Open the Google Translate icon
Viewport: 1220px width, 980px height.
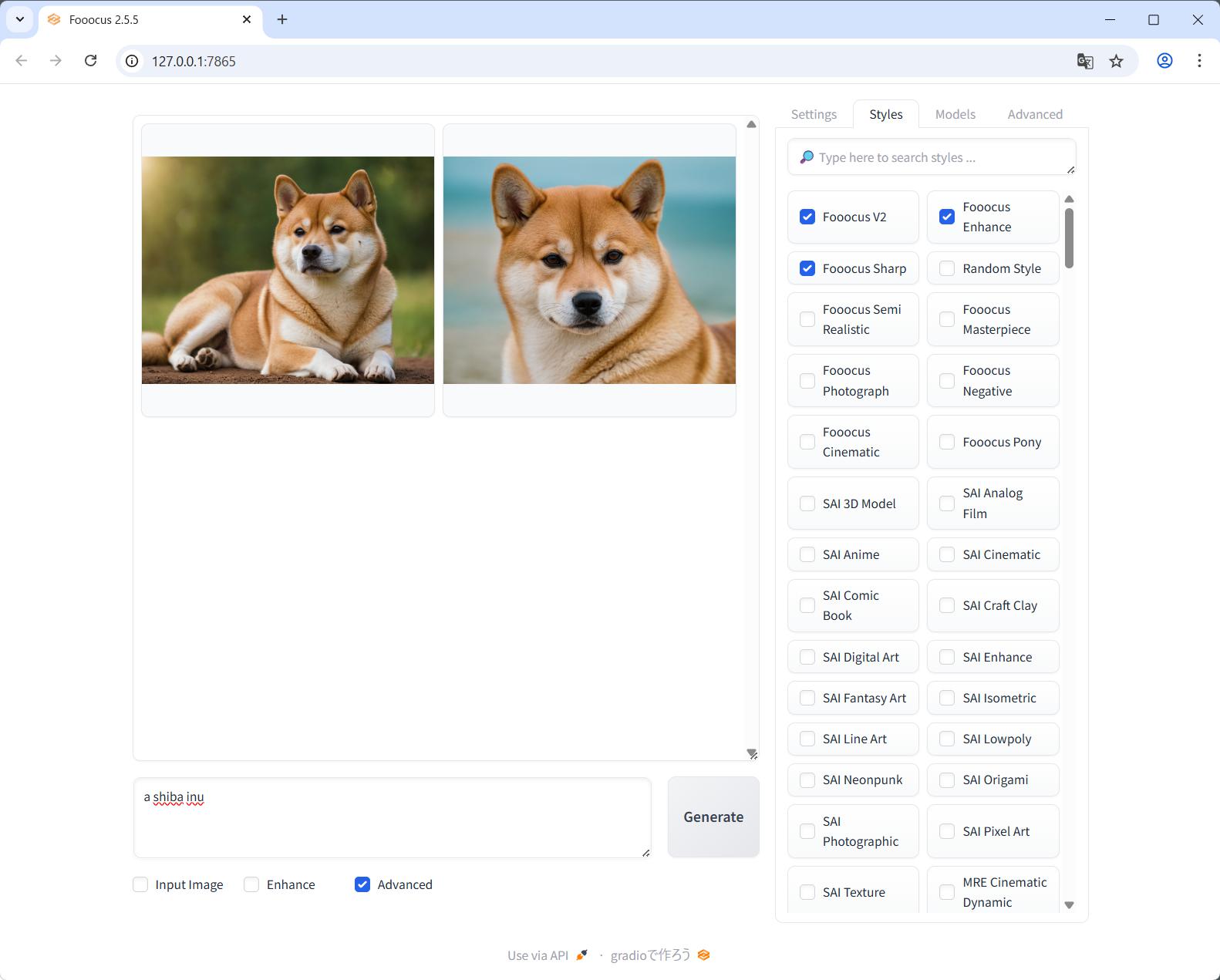click(1085, 61)
